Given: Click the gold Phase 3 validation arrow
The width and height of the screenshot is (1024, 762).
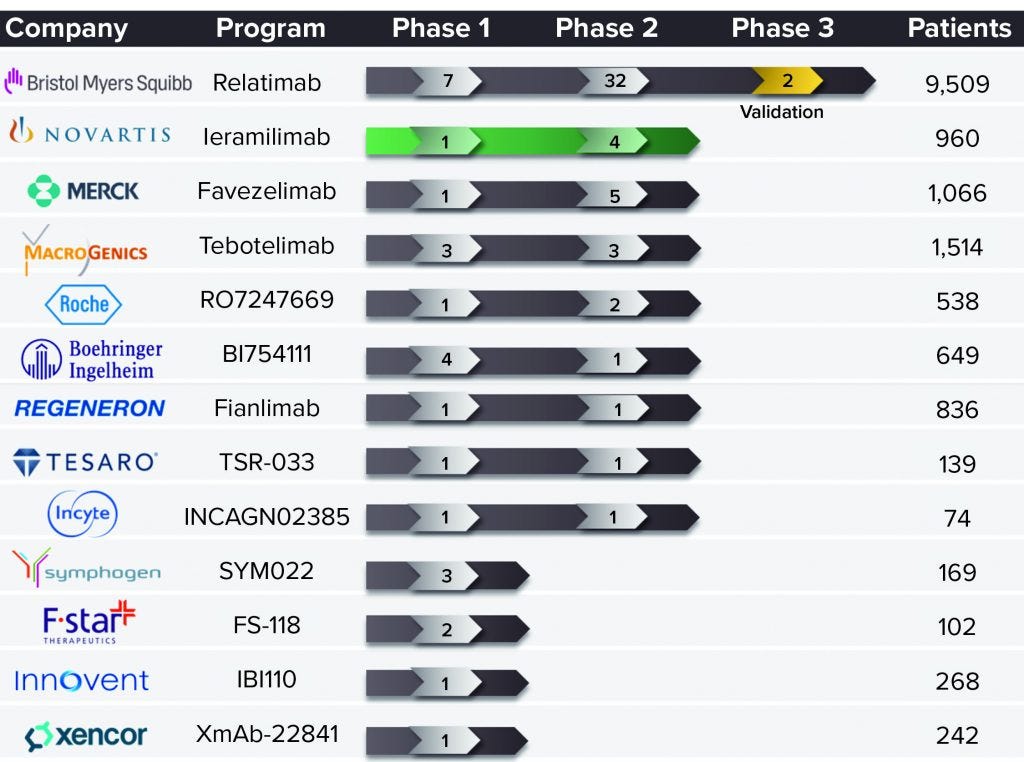Looking at the screenshot, I should [x=788, y=80].
